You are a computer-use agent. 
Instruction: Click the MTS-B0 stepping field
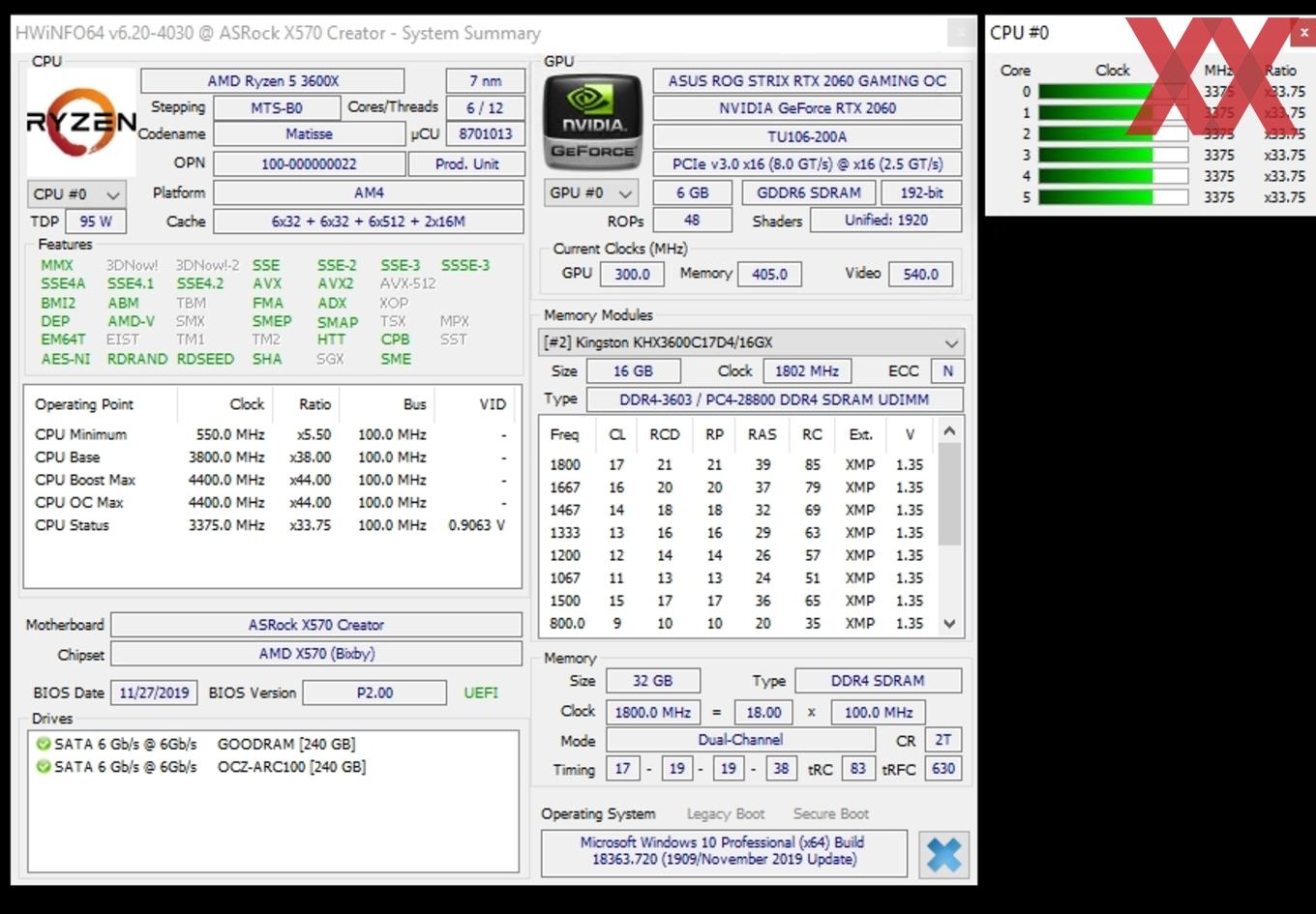(277, 108)
